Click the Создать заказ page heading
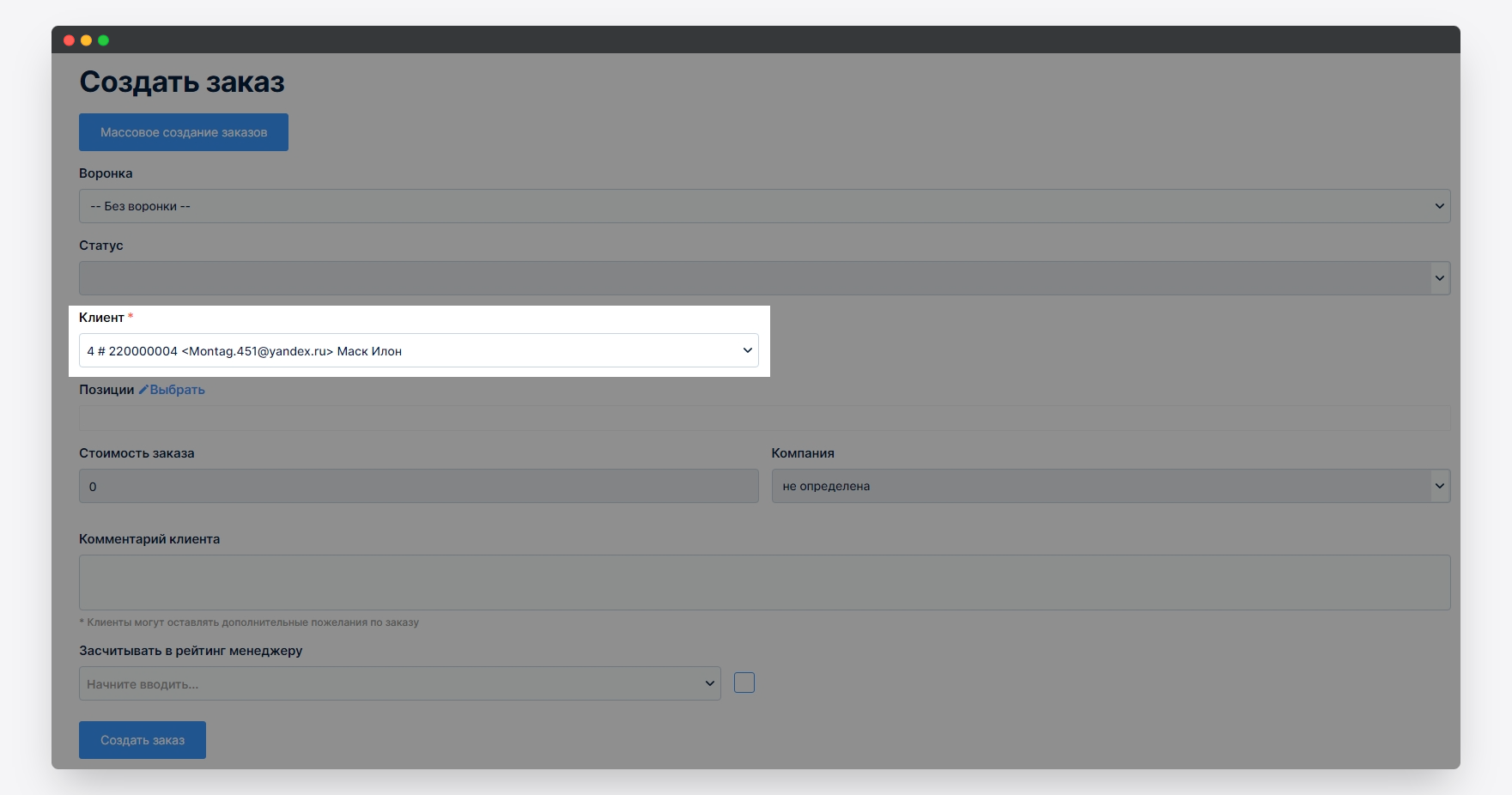Image resolution: width=1512 pixels, height=795 pixels. point(182,82)
